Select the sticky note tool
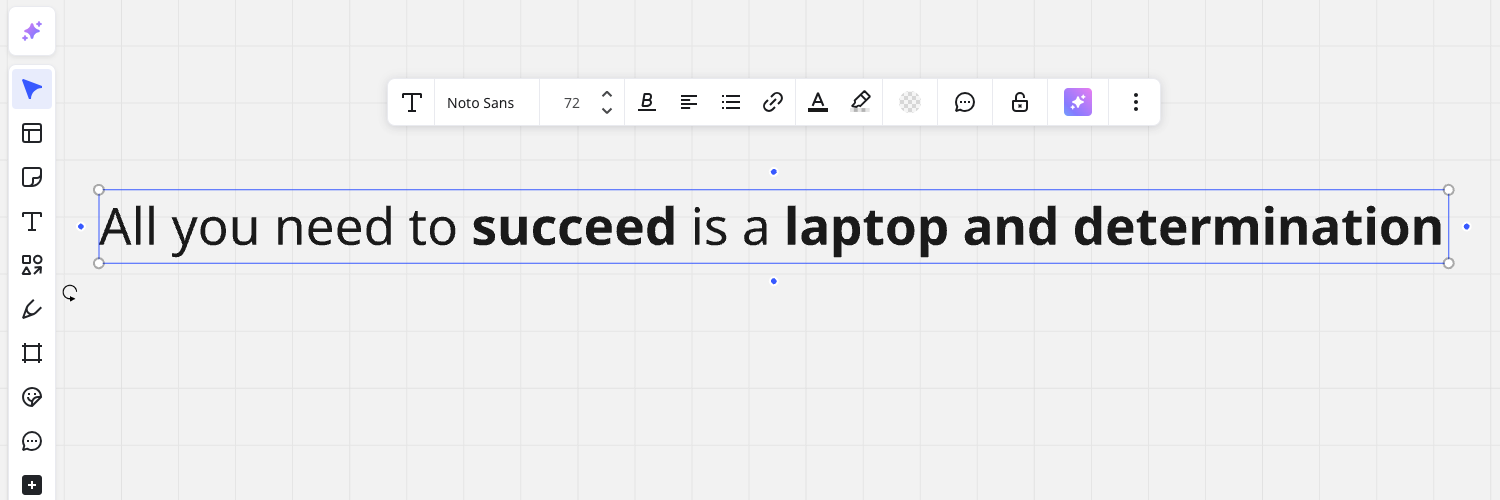 (32, 177)
